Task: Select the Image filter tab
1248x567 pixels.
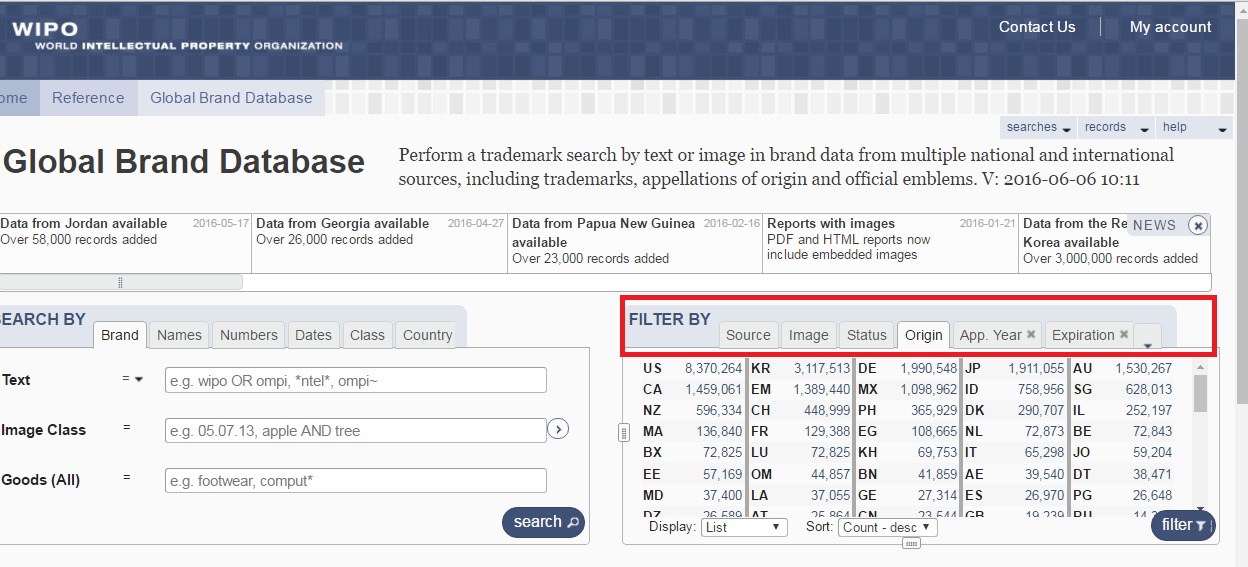Action: pos(808,335)
